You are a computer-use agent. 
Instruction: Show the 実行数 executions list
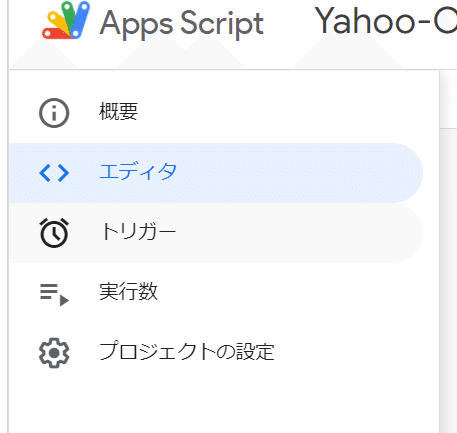128,291
